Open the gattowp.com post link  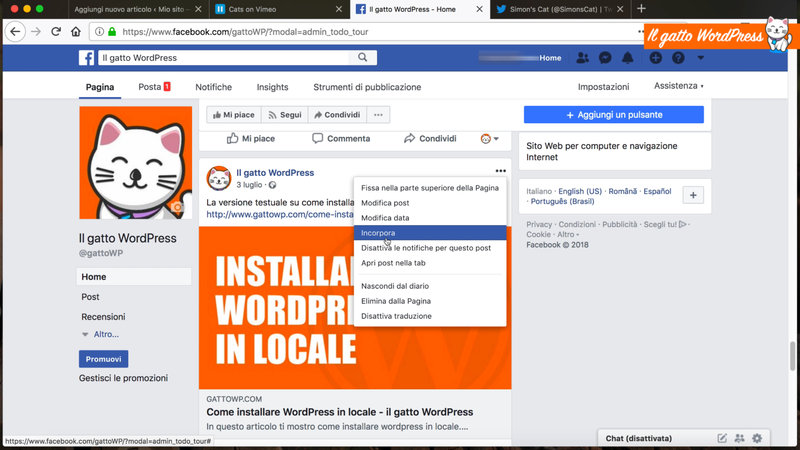[280, 214]
